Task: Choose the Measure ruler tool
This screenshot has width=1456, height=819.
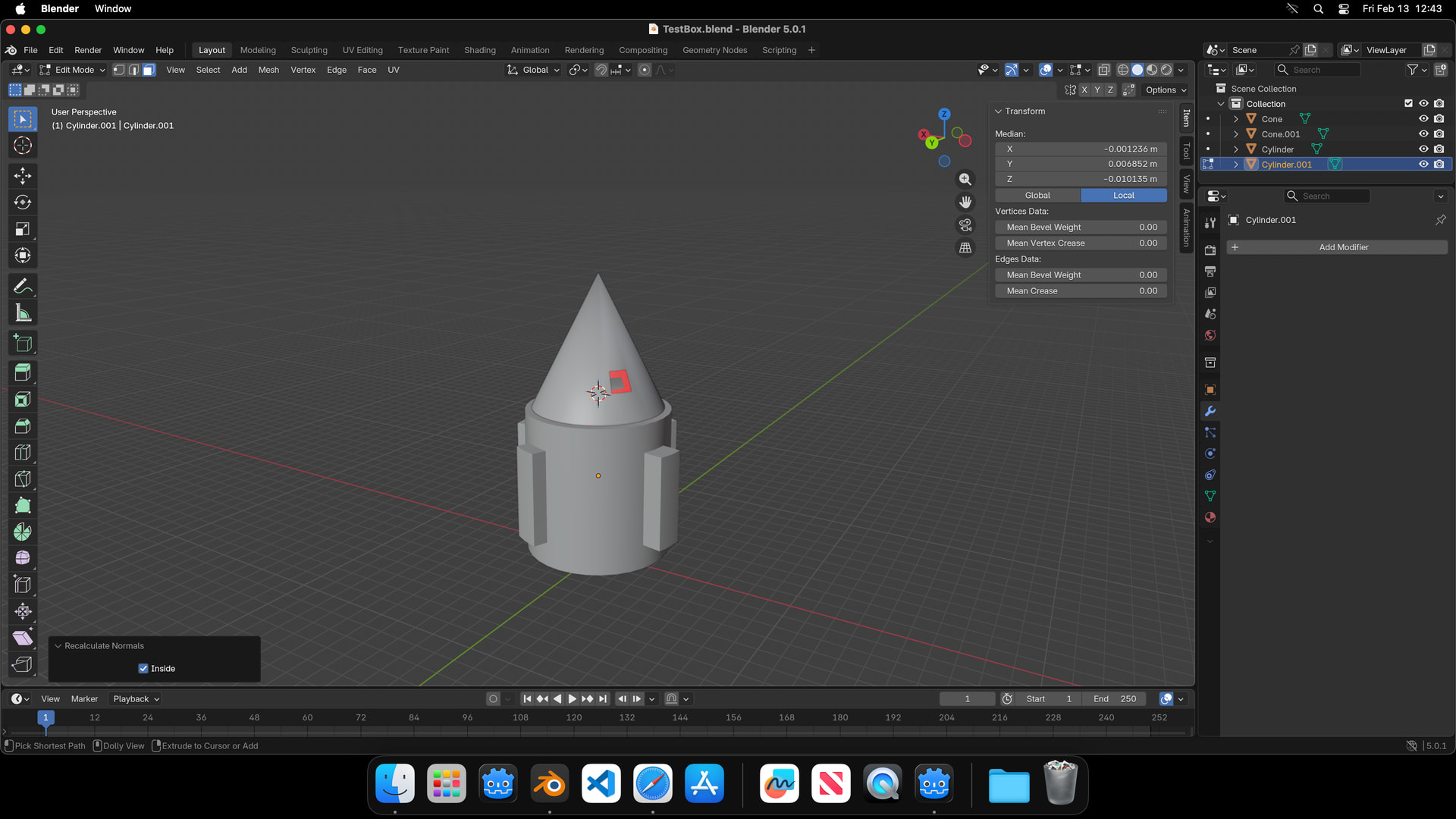Action: (23, 313)
